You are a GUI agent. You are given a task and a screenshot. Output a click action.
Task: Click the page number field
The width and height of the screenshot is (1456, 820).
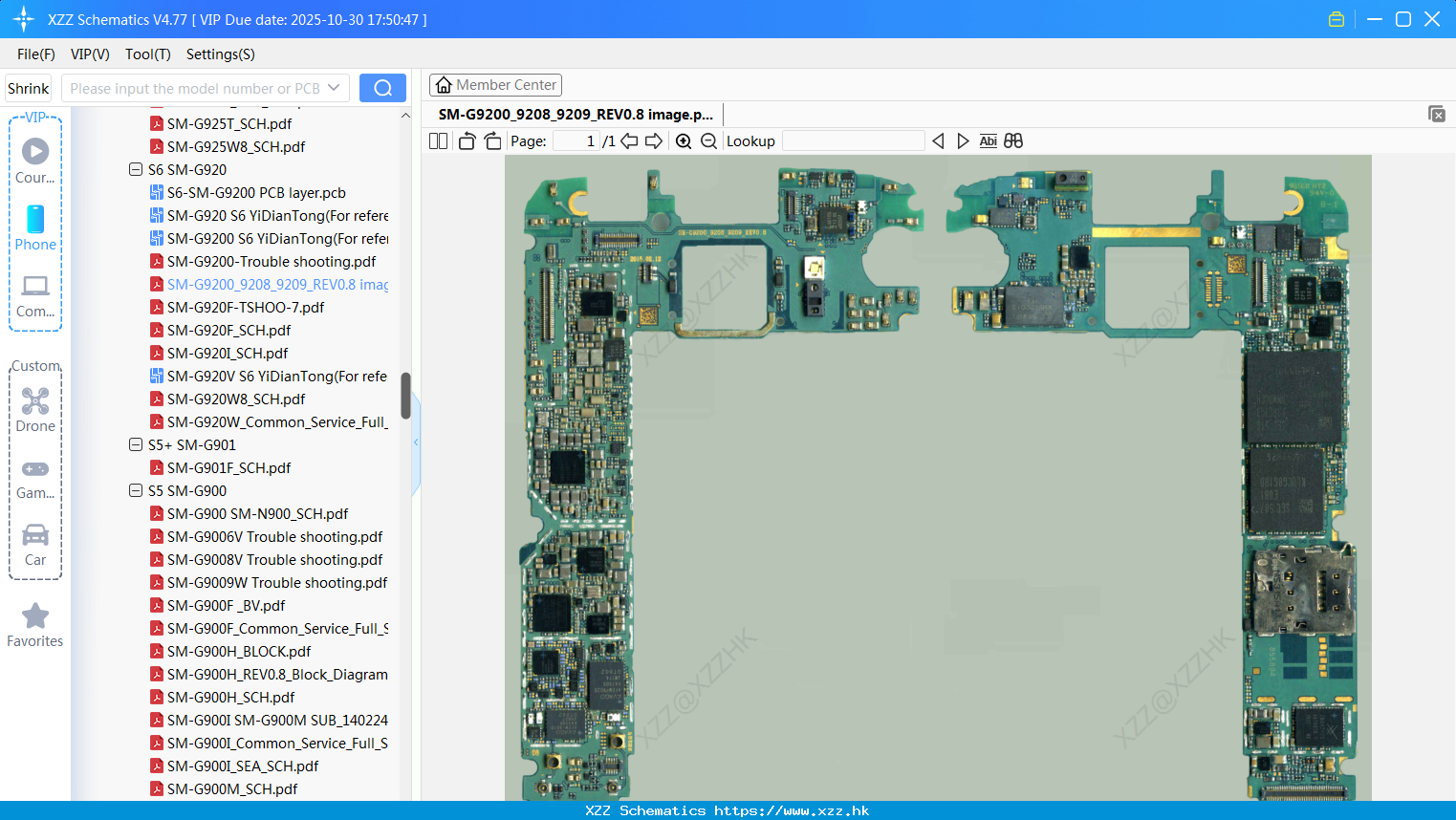pyautogui.click(x=576, y=141)
